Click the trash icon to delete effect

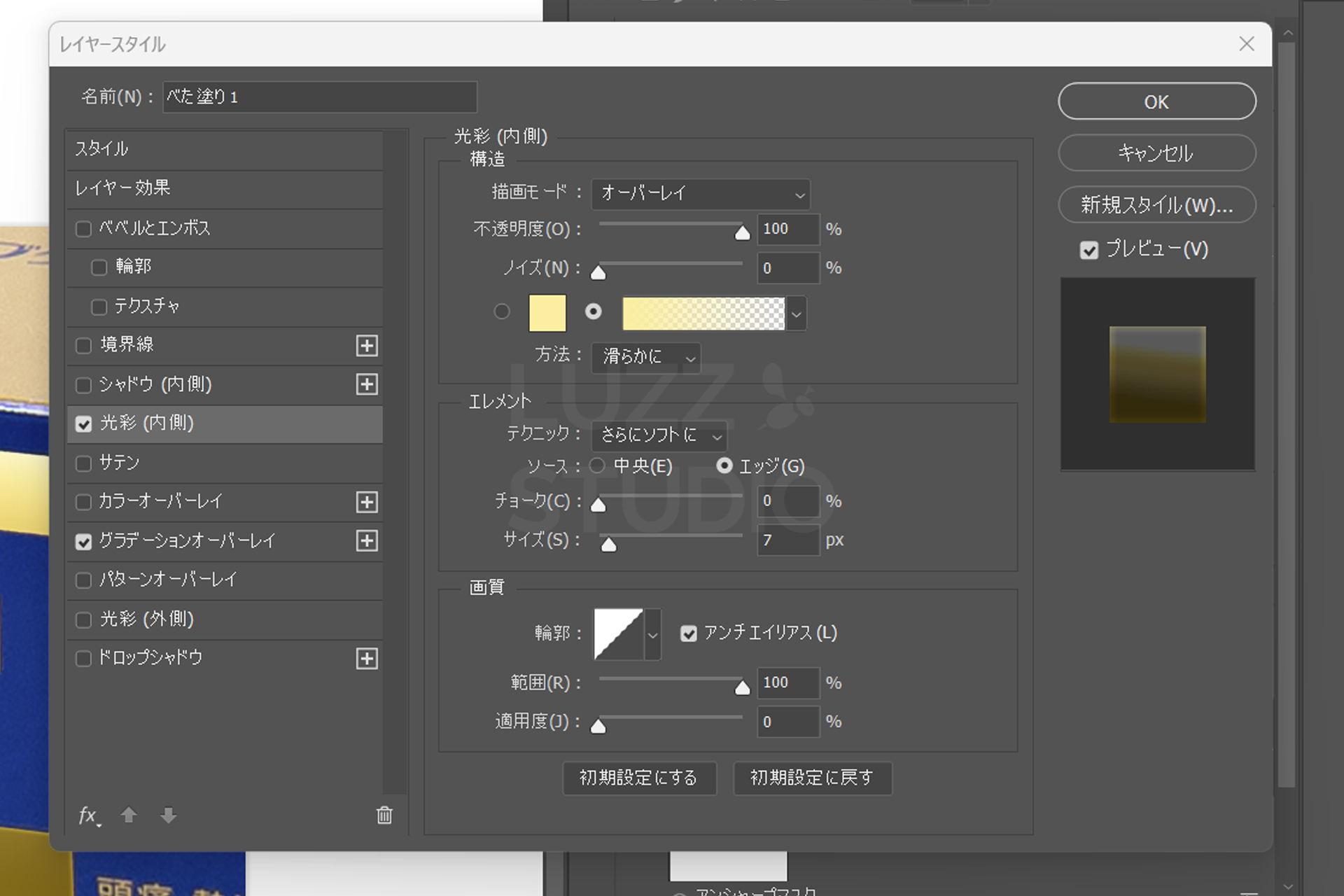pyautogui.click(x=384, y=815)
